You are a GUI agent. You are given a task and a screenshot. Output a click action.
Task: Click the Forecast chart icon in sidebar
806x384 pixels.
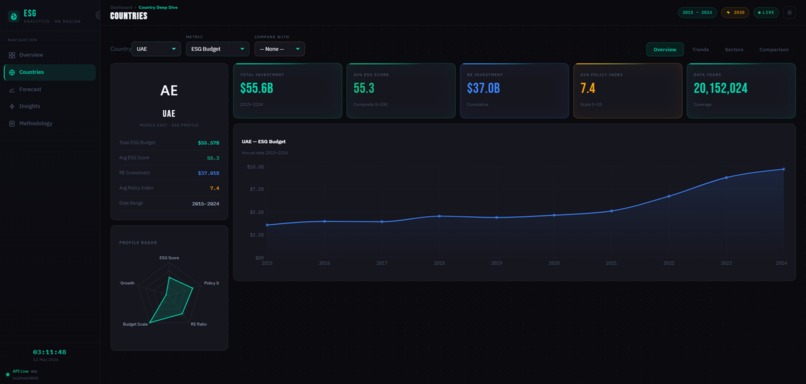12,89
